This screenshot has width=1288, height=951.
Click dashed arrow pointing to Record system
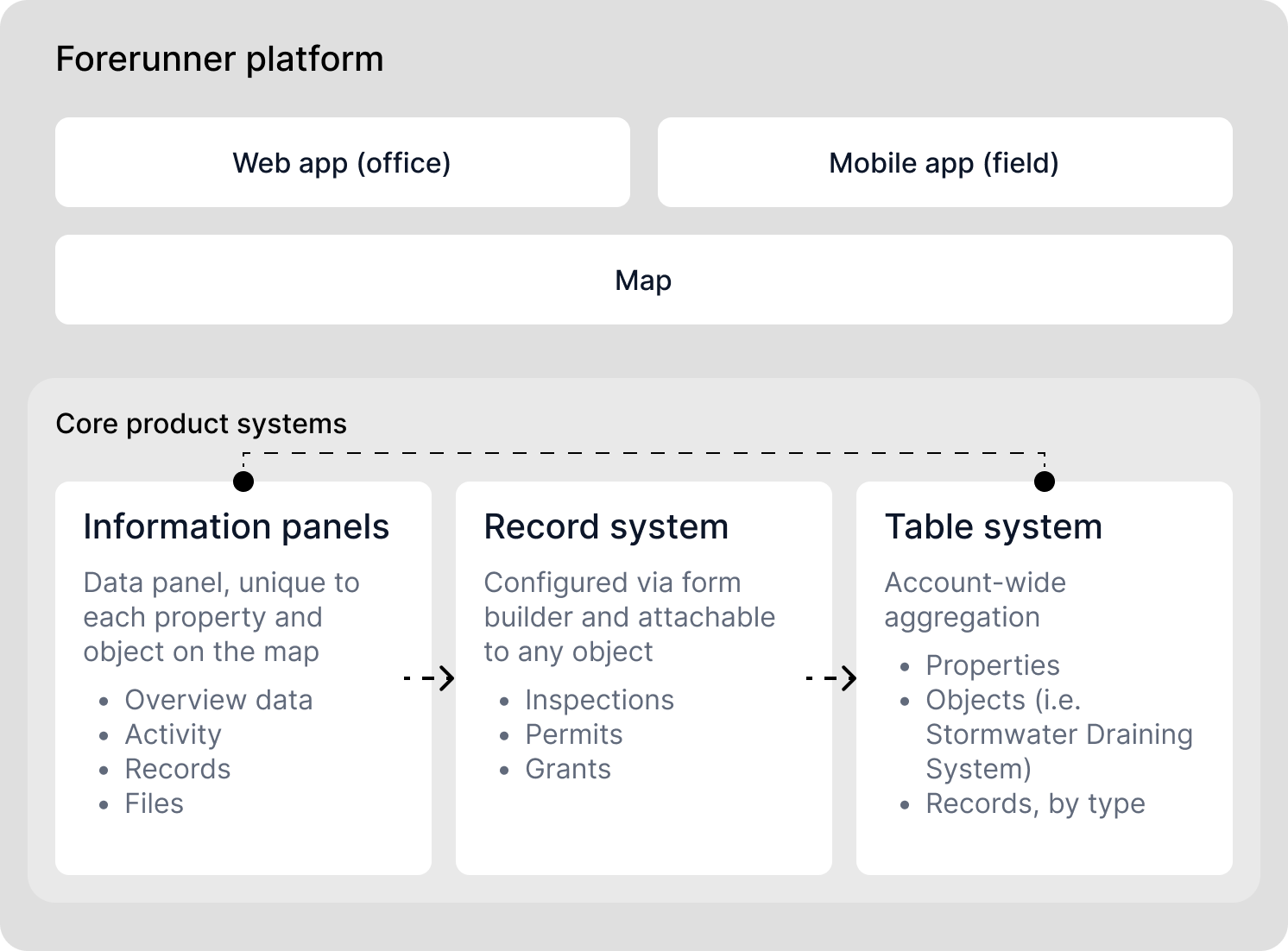click(x=430, y=678)
